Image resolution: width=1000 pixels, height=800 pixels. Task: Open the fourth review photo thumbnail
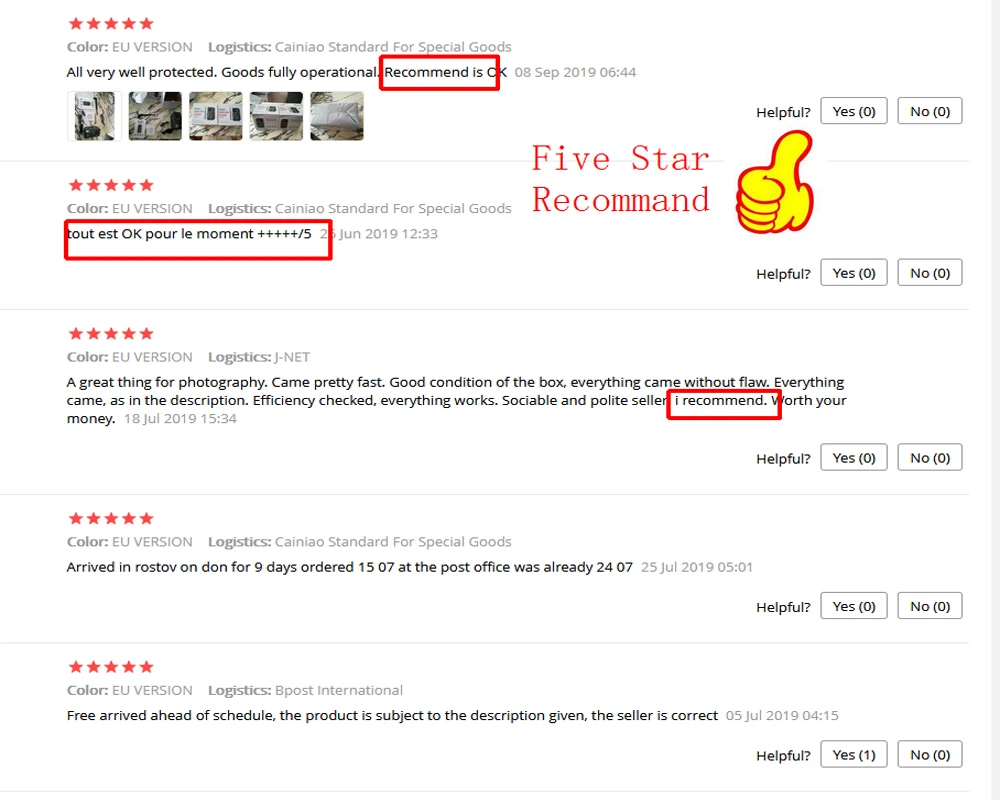[x=276, y=116]
